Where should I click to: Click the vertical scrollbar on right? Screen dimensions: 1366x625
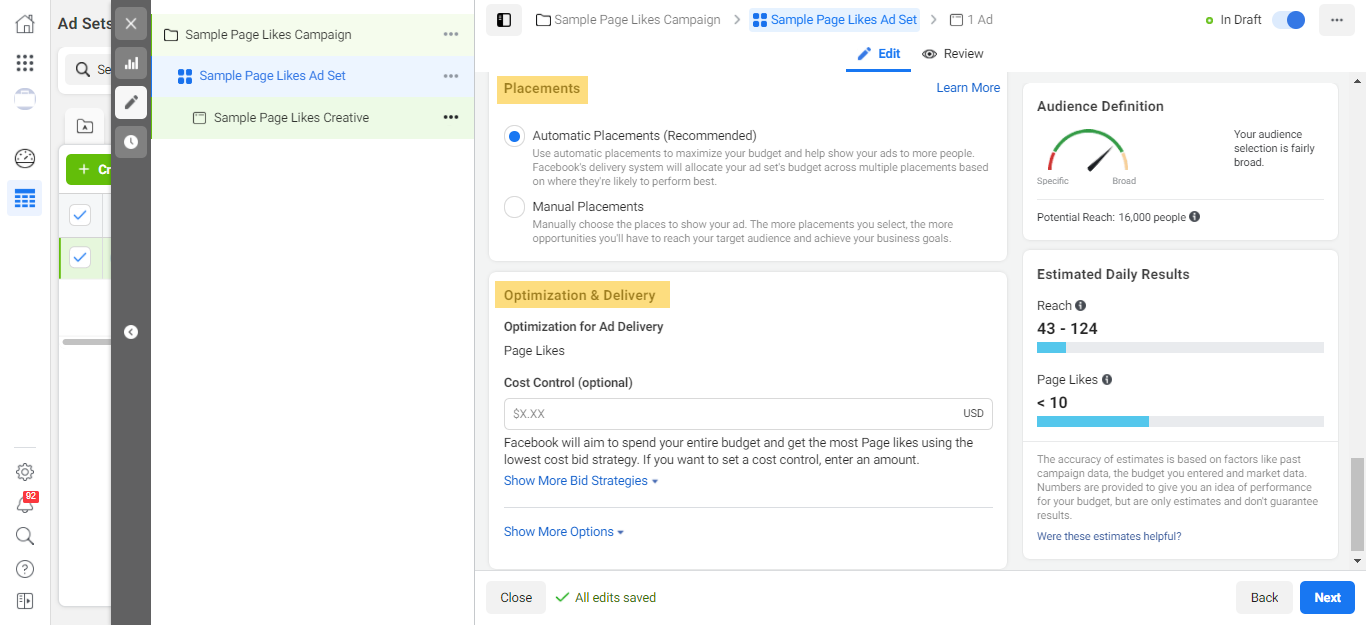coord(1357,505)
